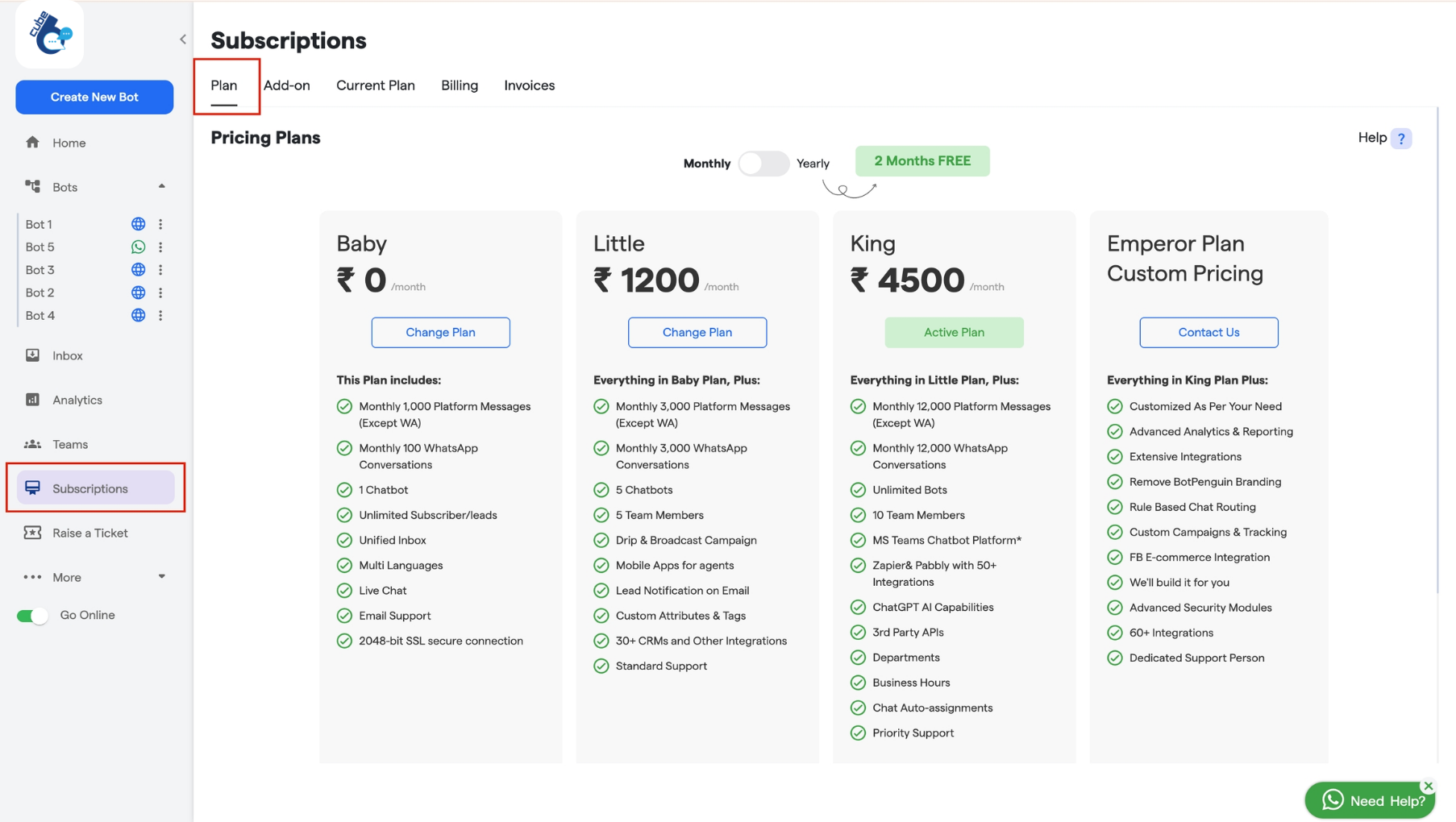The width and height of the screenshot is (1456, 822).
Task: Click Change Plan under the Baby plan
Action: pos(440,332)
